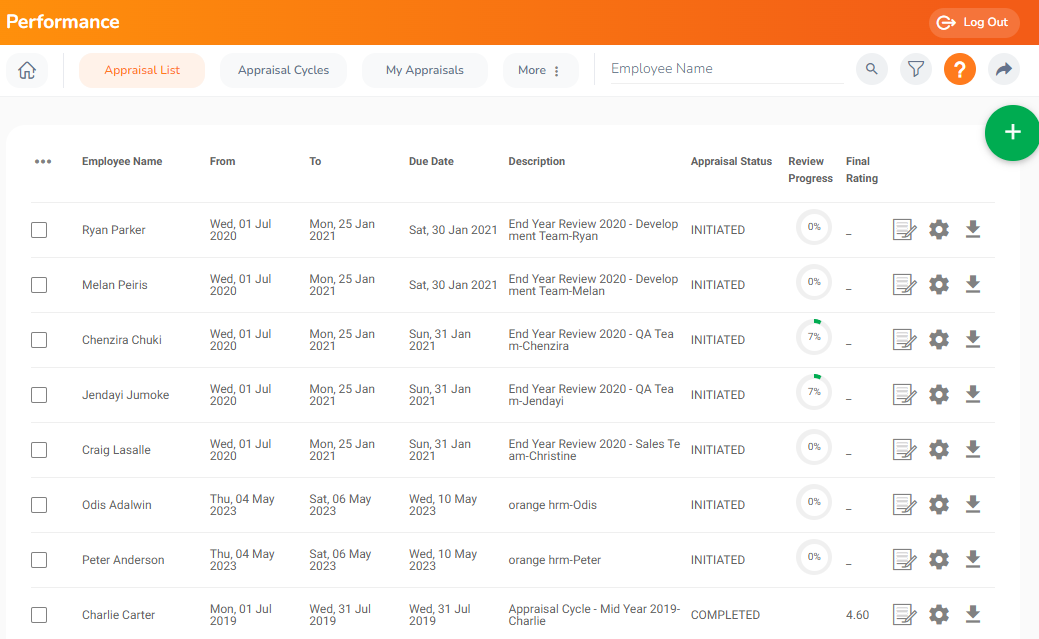Open Melan Peiris appraisal form icon

[904, 285]
